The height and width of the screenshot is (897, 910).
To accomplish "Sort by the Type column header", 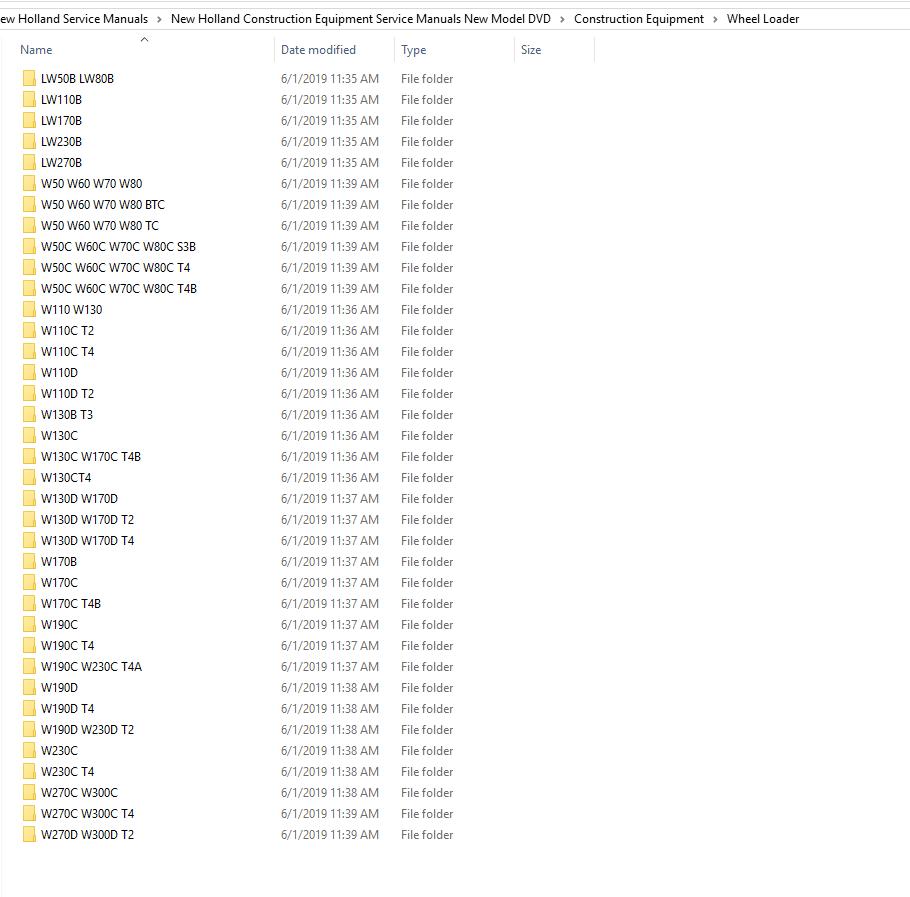I will [x=413, y=50].
